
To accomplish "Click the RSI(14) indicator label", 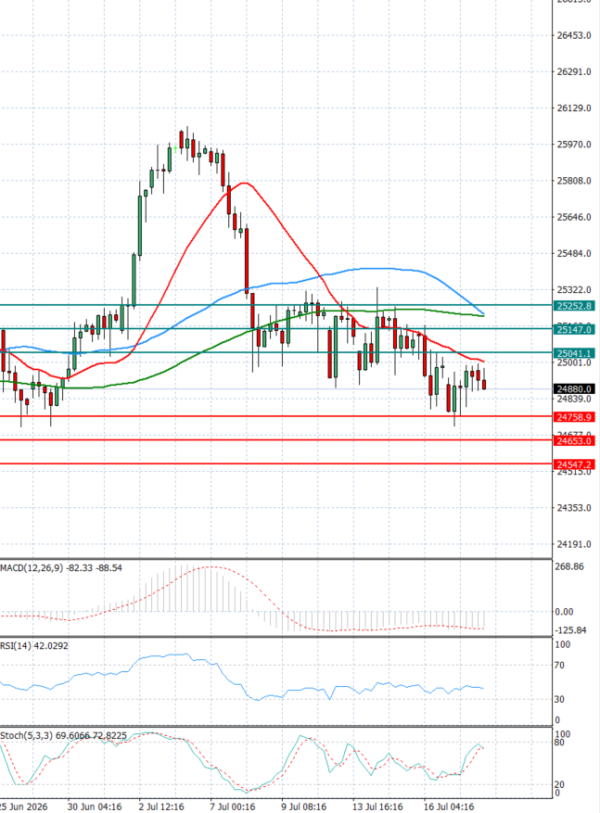I will (16, 646).
